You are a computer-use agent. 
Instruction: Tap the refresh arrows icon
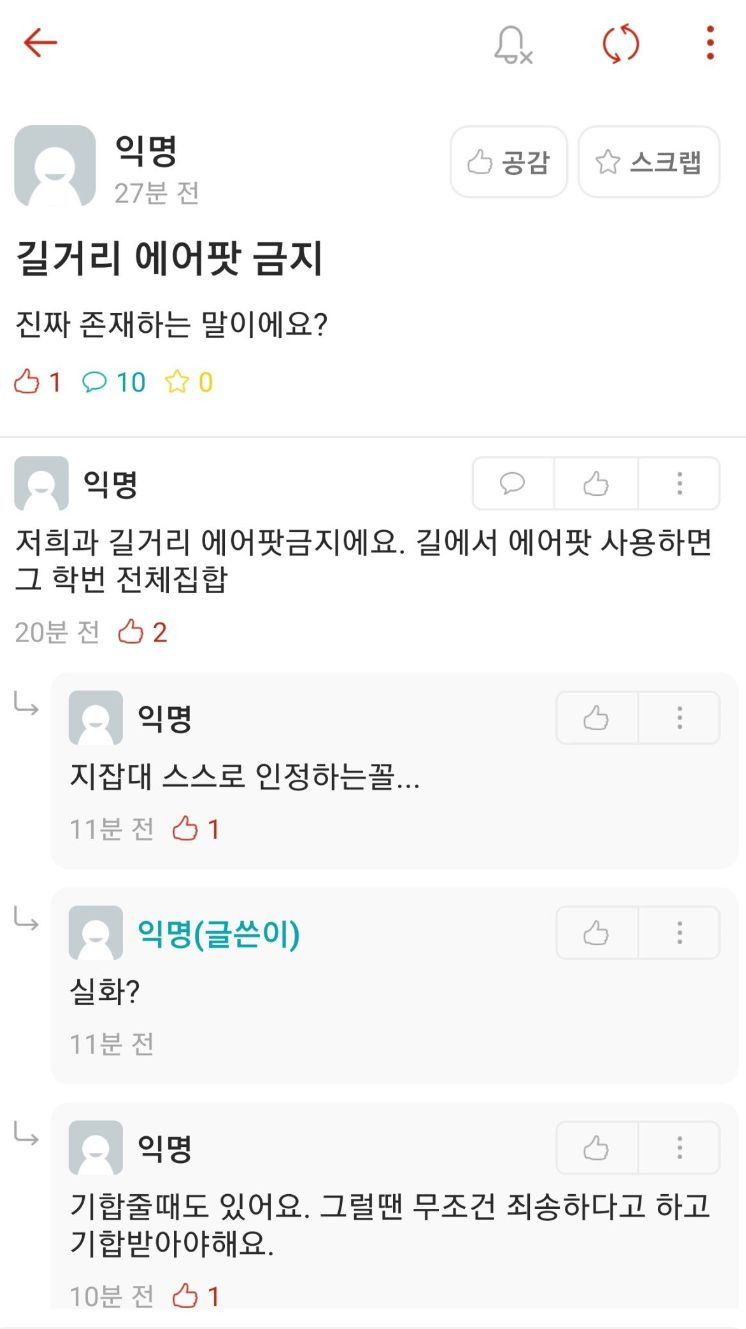coord(620,44)
